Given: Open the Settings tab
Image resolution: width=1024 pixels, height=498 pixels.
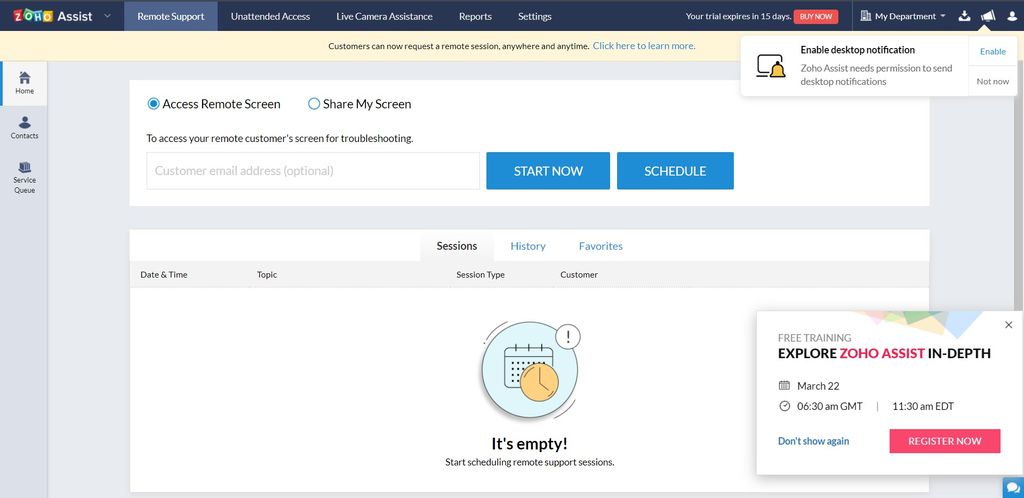Looking at the screenshot, I should coord(534,16).
